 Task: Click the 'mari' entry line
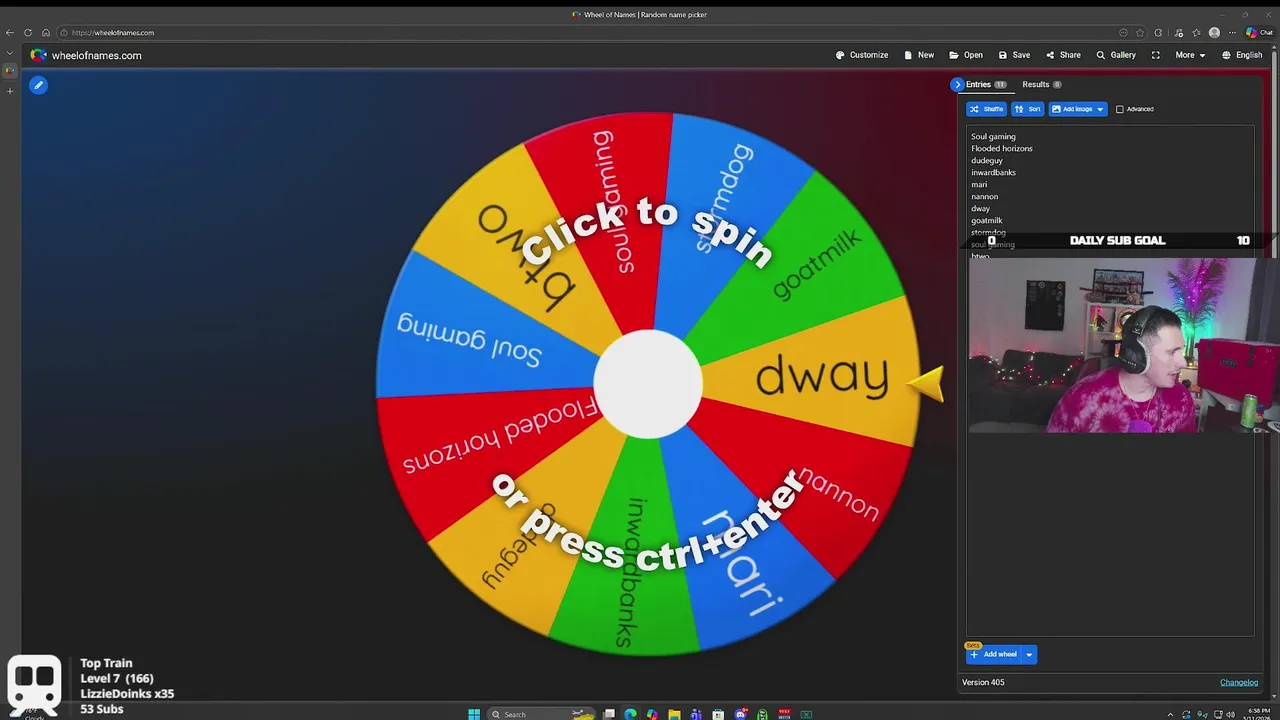click(x=979, y=184)
